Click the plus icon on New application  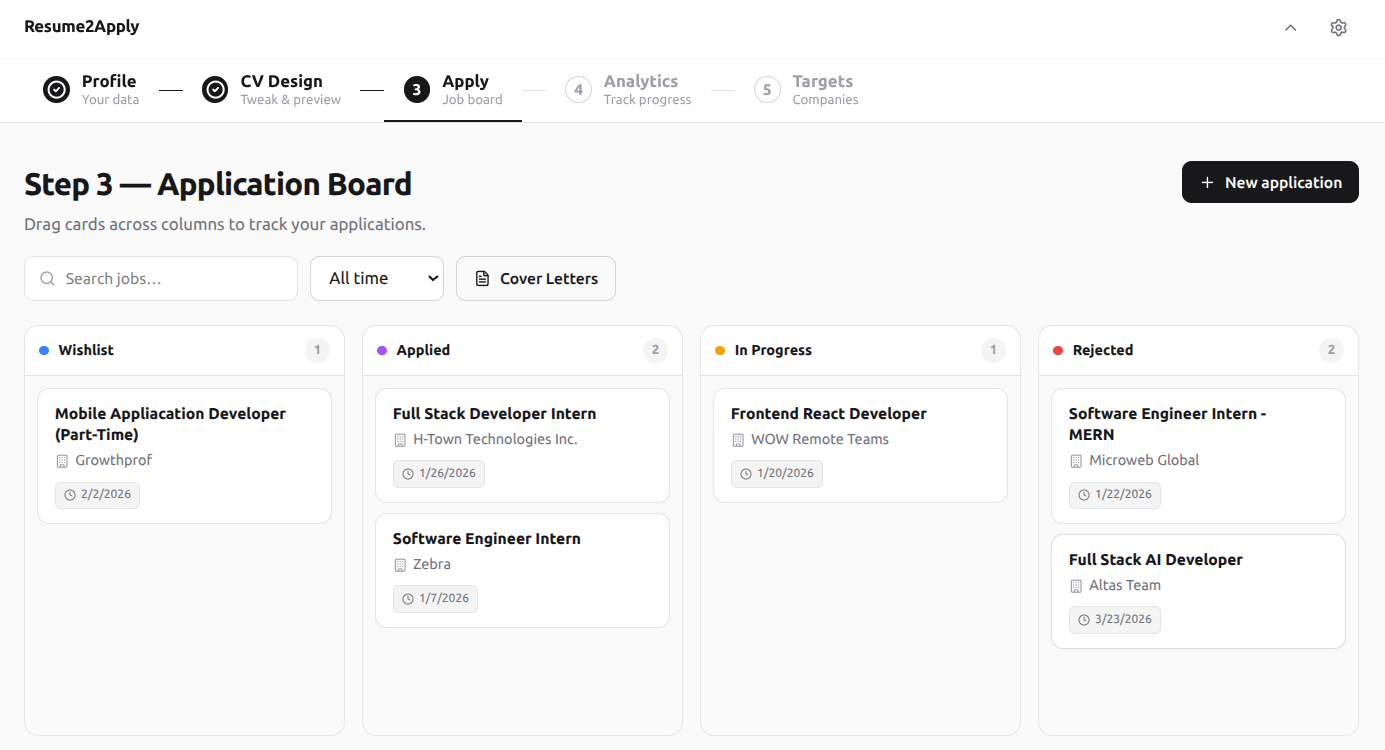pyautogui.click(x=1207, y=182)
